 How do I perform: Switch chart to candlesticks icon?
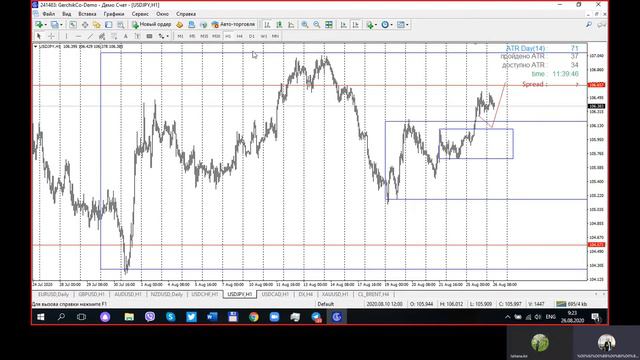pyautogui.click(x=279, y=25)
